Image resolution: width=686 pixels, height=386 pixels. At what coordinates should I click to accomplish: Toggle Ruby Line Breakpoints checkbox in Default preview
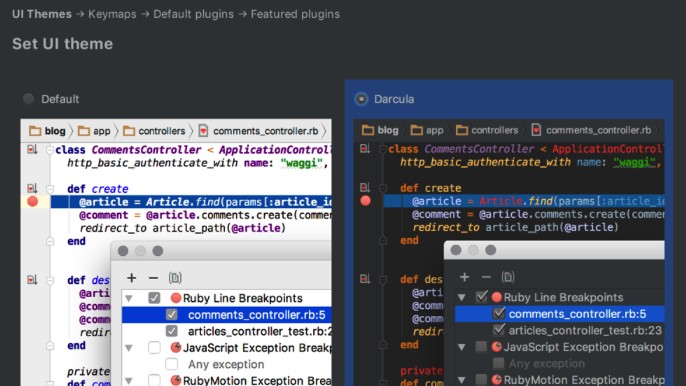[x=154, y=298]
